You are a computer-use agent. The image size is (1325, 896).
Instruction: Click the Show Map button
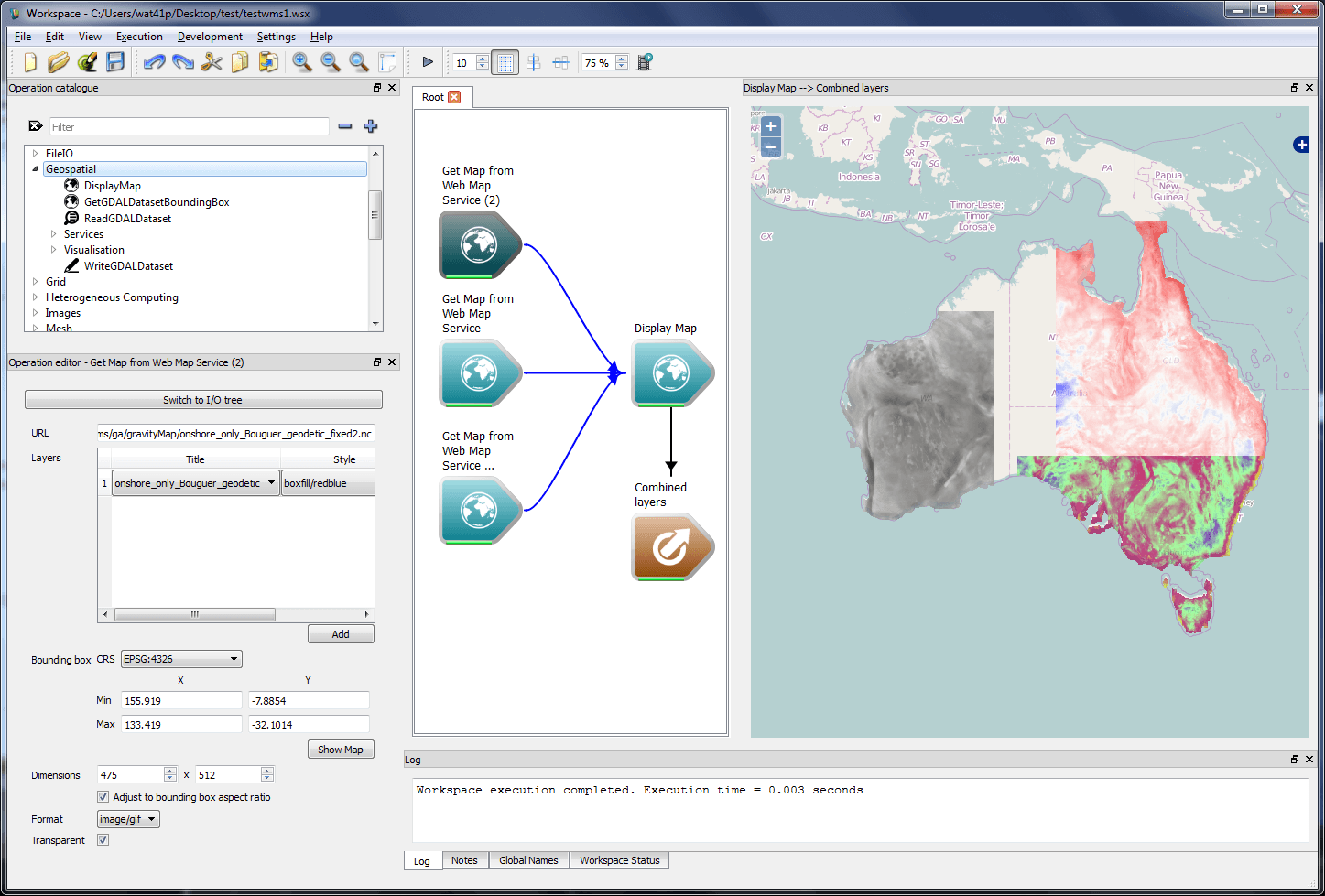tap(341, 750)
